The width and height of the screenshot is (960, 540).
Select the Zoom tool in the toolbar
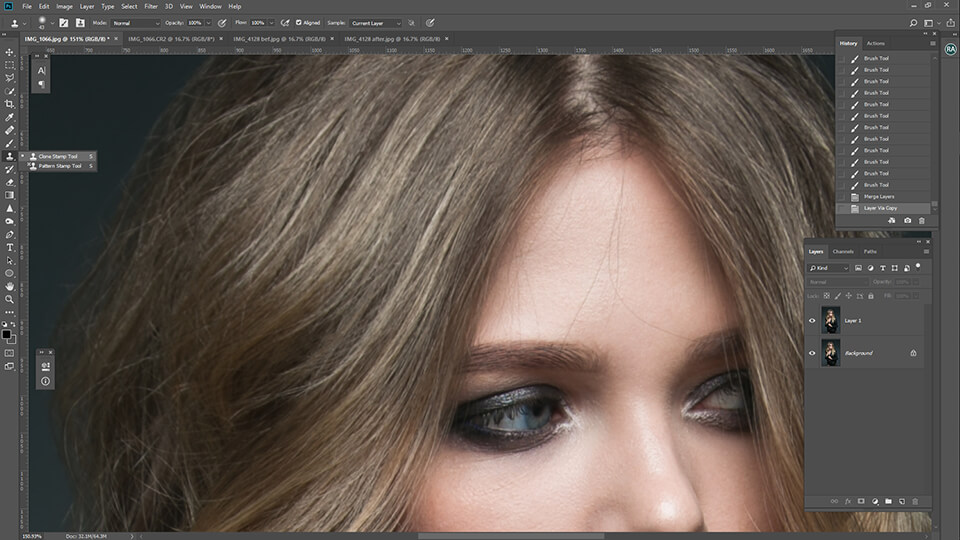[x=9, y=299]
